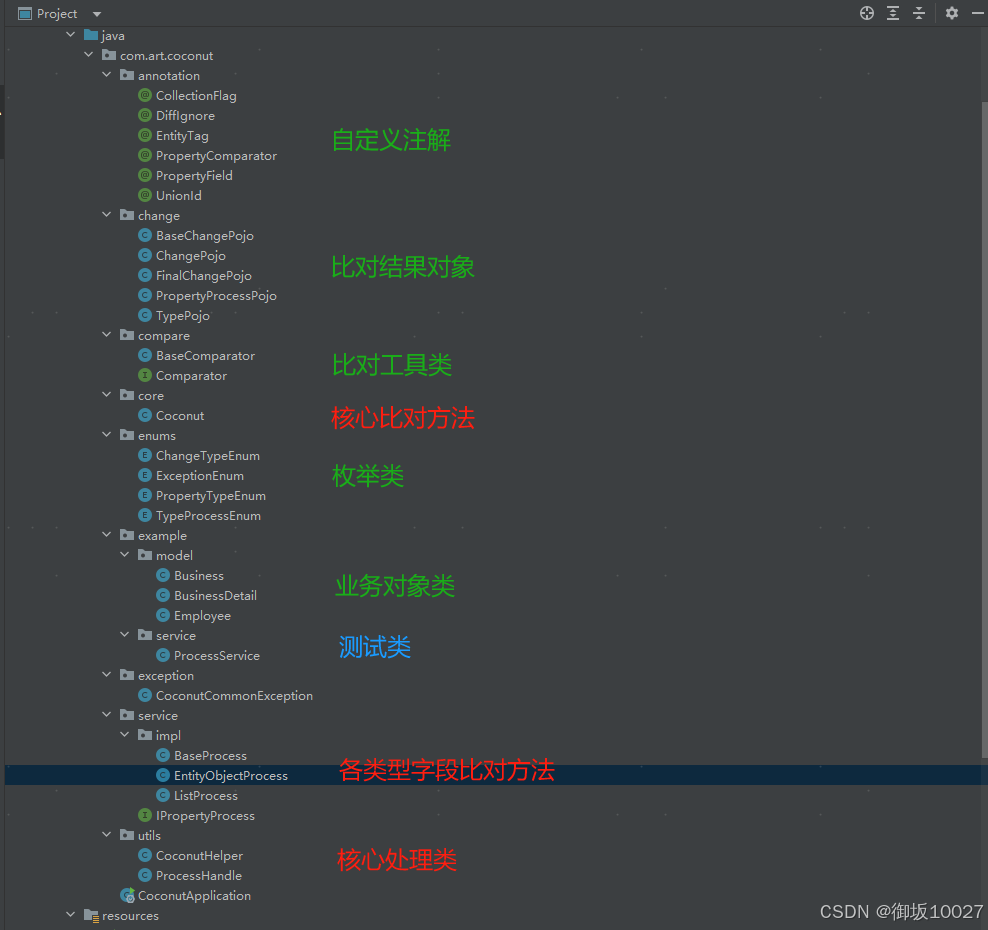Click the Select Opened File locate icon
The width and height of the screenshot is (988, 930).
pyautogui.click(x=866, y=13)
